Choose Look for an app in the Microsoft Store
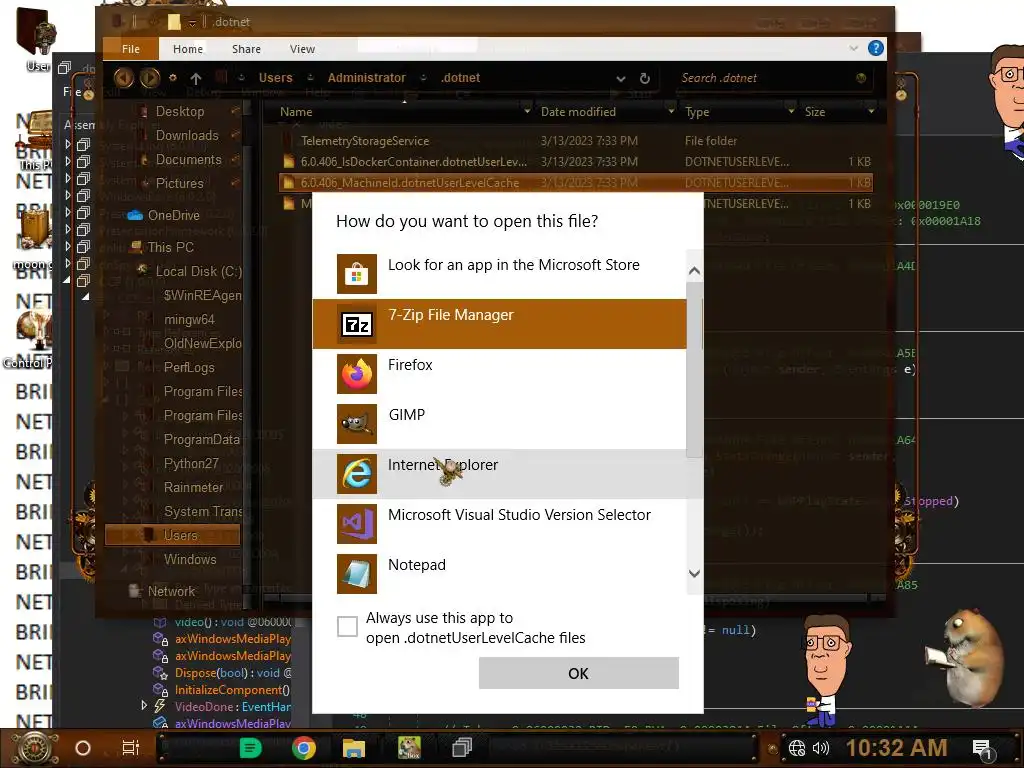This screenshot has height=768, width=1024. coord(500,274)
